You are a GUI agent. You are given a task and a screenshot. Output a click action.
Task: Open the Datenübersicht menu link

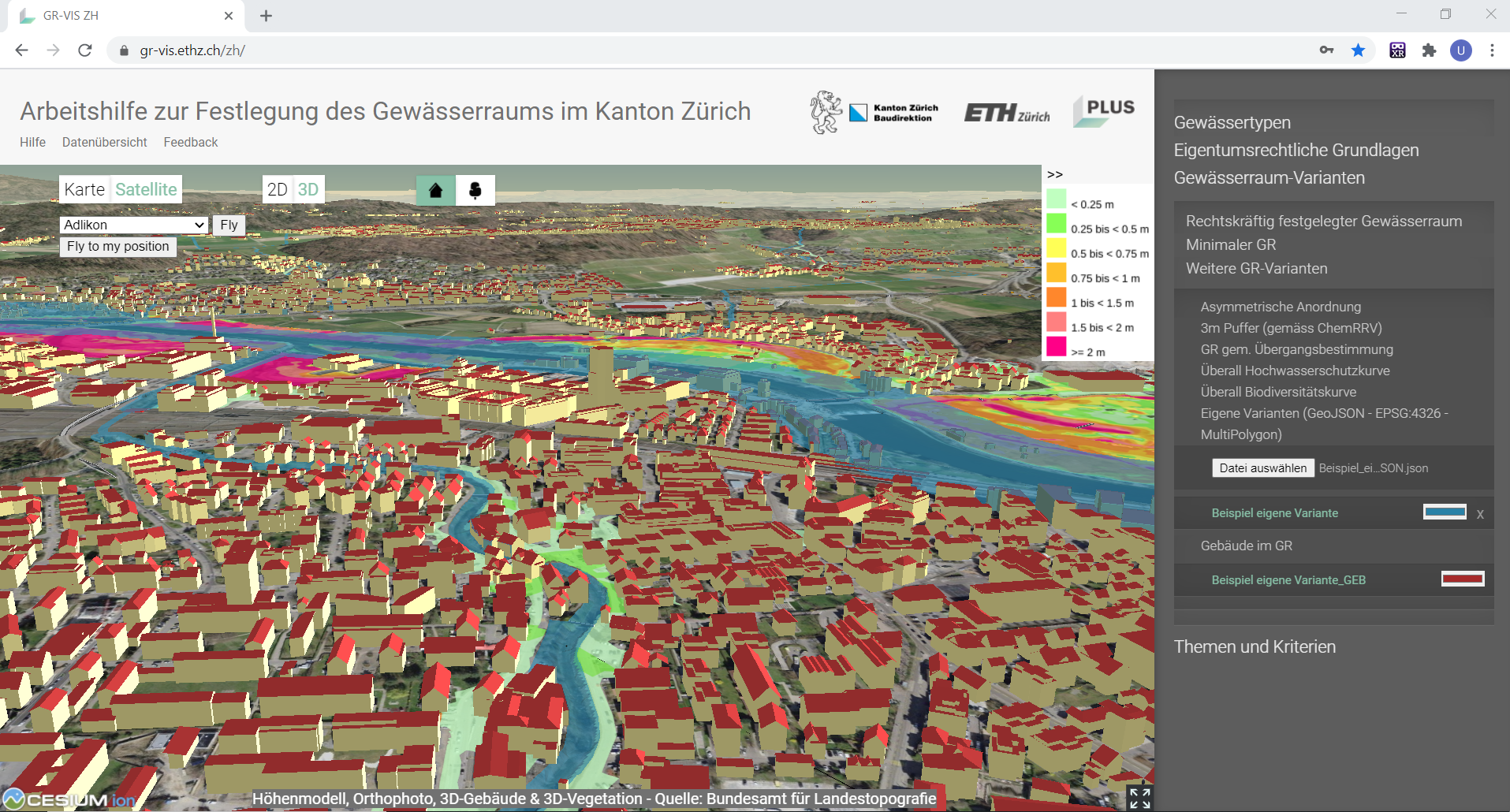[x=105, y=142]
